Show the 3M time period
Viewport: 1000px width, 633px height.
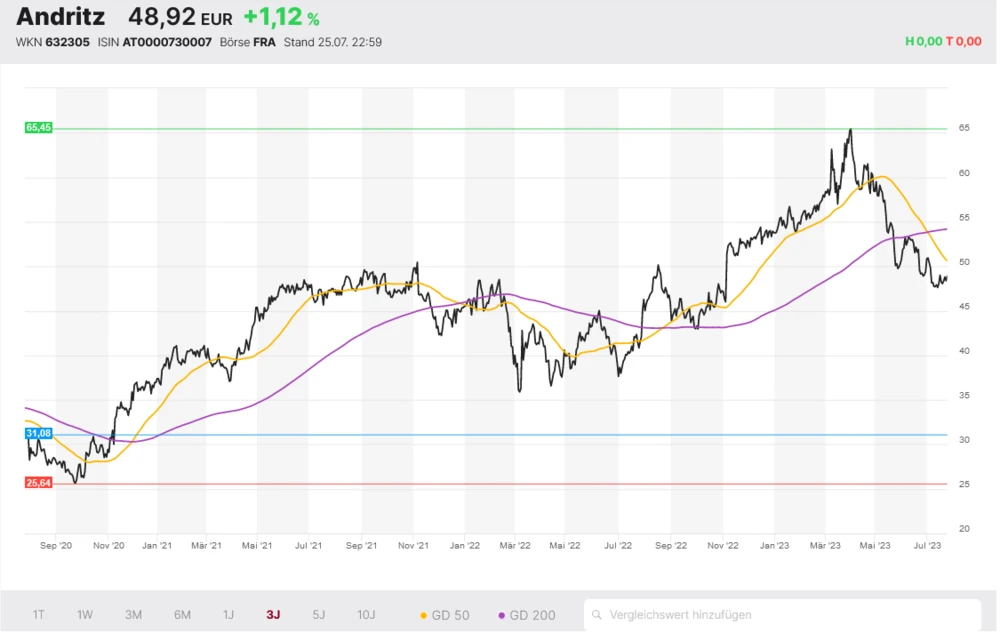pos(133,615)
